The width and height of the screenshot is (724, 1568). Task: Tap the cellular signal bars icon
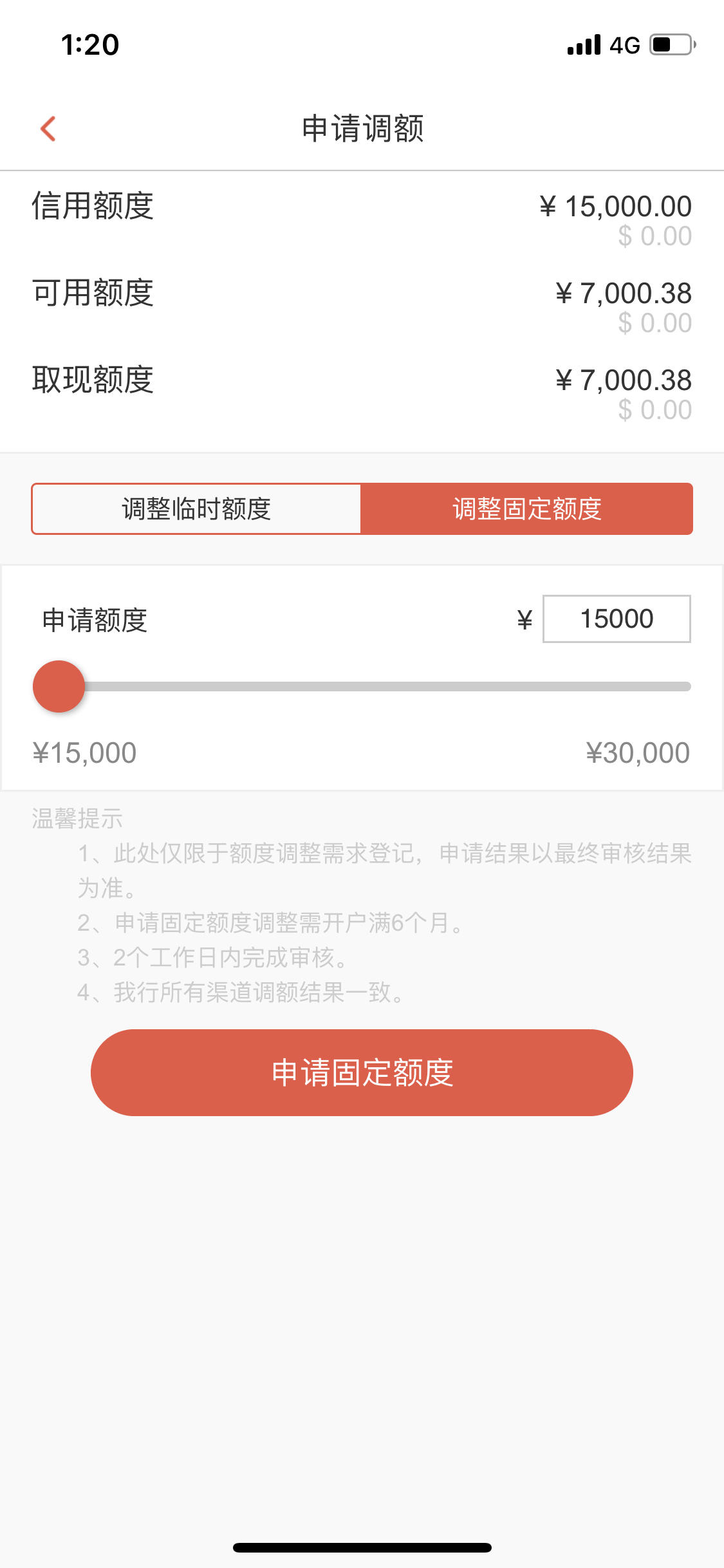click(x=584, y=45)
